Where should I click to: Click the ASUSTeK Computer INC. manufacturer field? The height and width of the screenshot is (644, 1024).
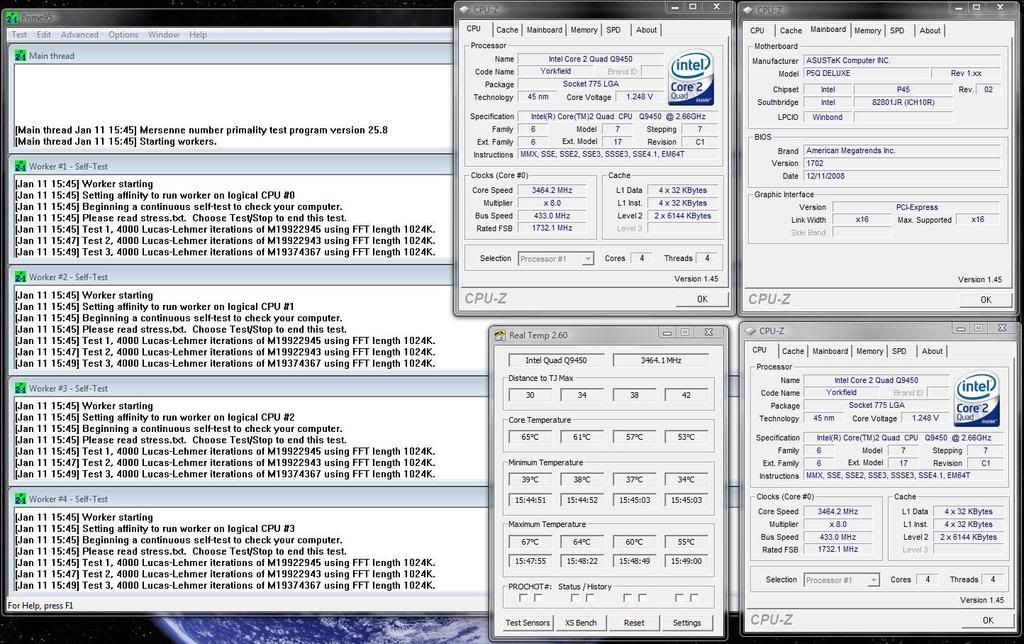[902, 61]
